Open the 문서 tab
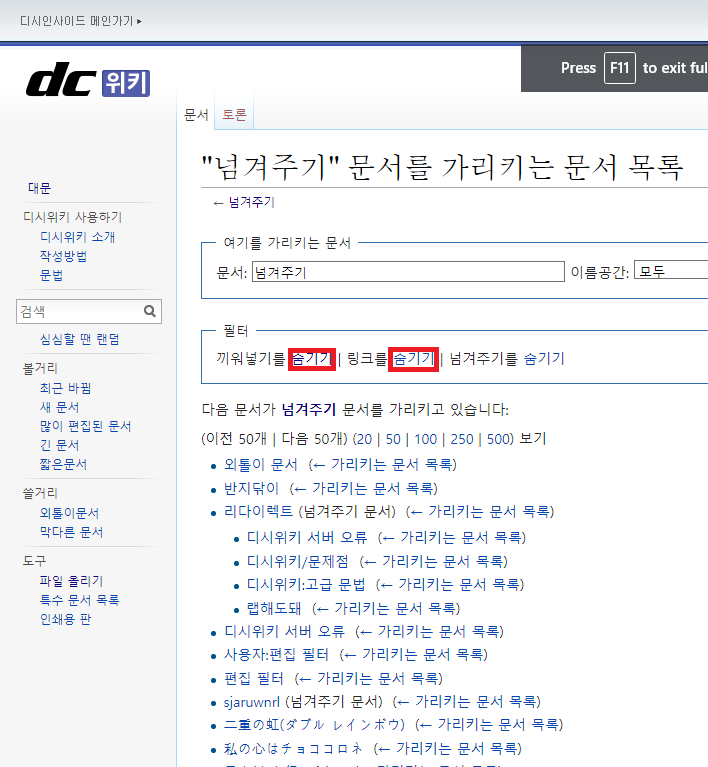The height and width of the screenshot is (767, 708). [x=196, y=115]
